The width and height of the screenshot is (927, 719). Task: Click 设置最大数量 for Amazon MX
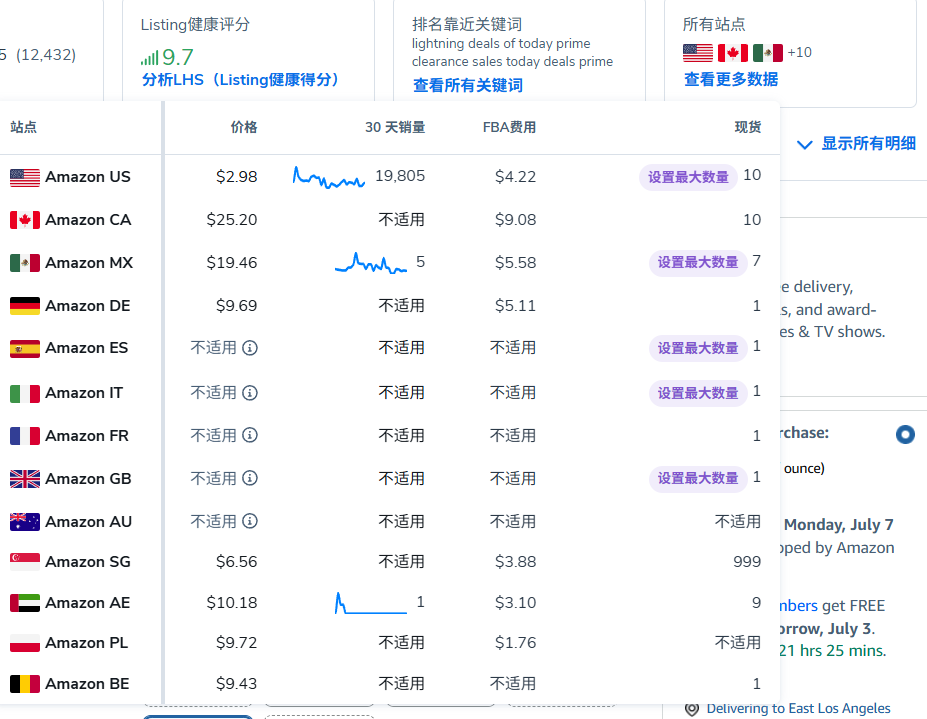tap(698, 263)
